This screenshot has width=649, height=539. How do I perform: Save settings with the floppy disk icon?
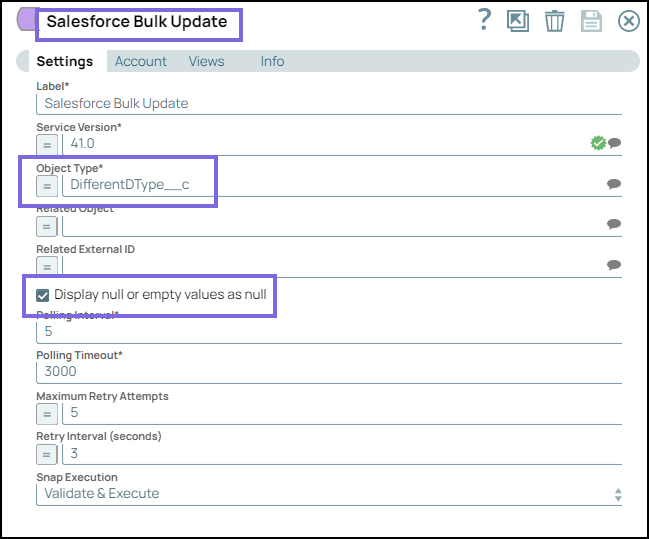591,21
